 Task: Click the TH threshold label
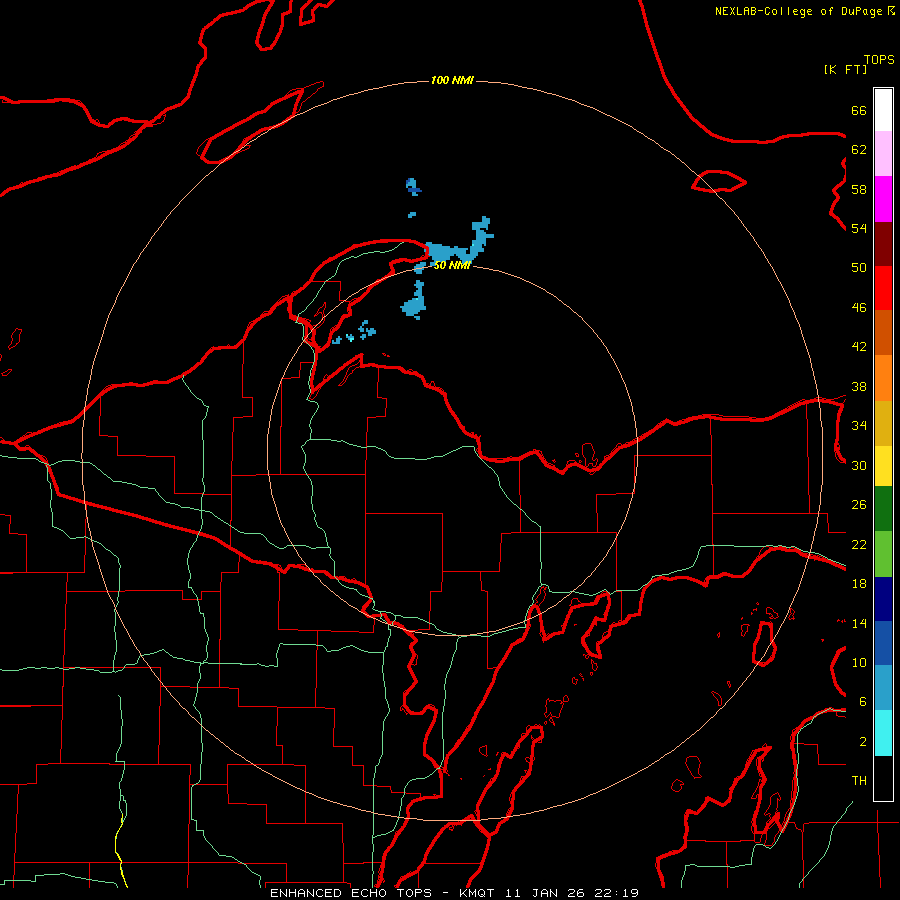pyautogui.click(x=859, y=781)
